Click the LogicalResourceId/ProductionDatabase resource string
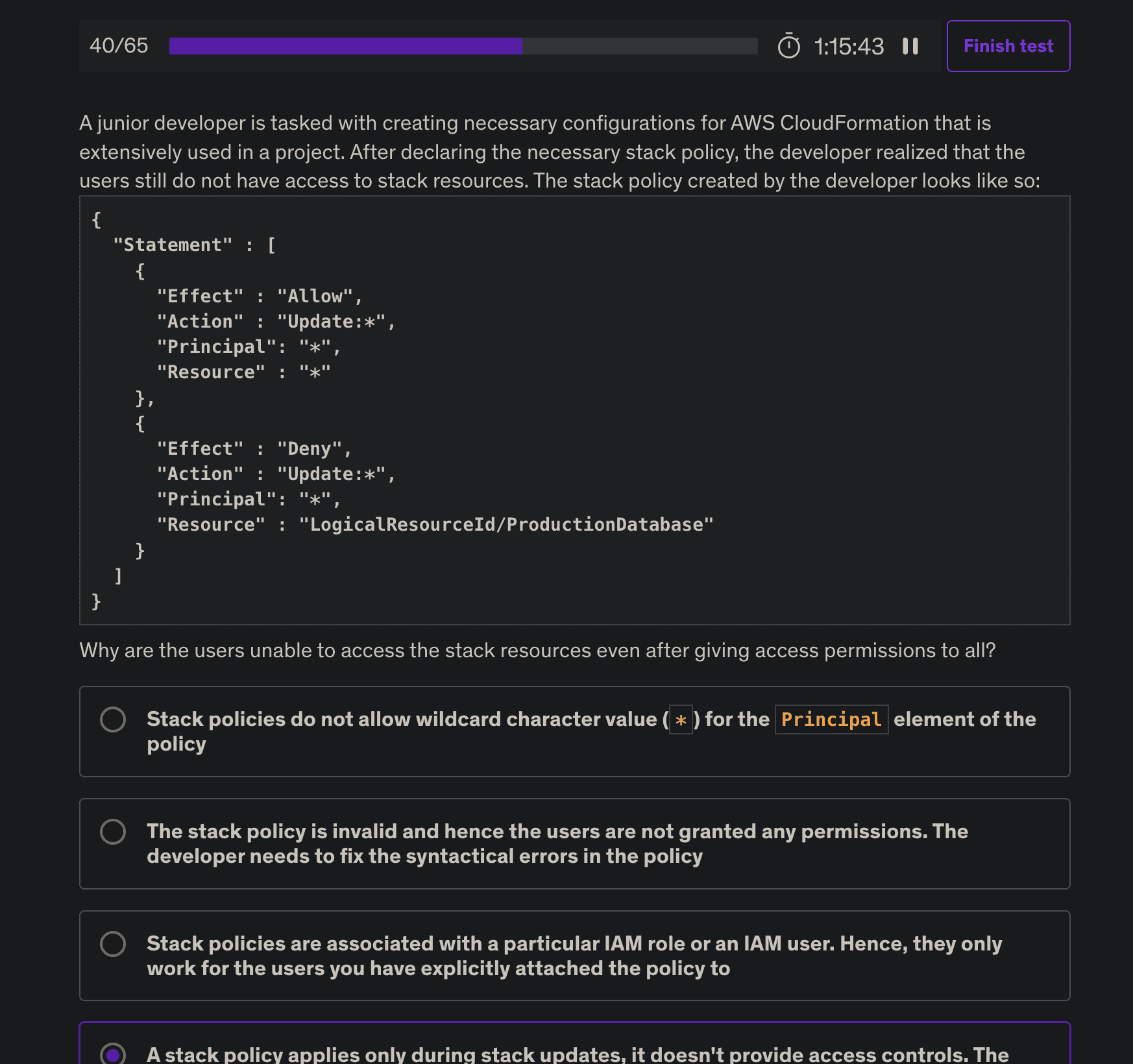The image size is (1133, 1064). point(506,525)
